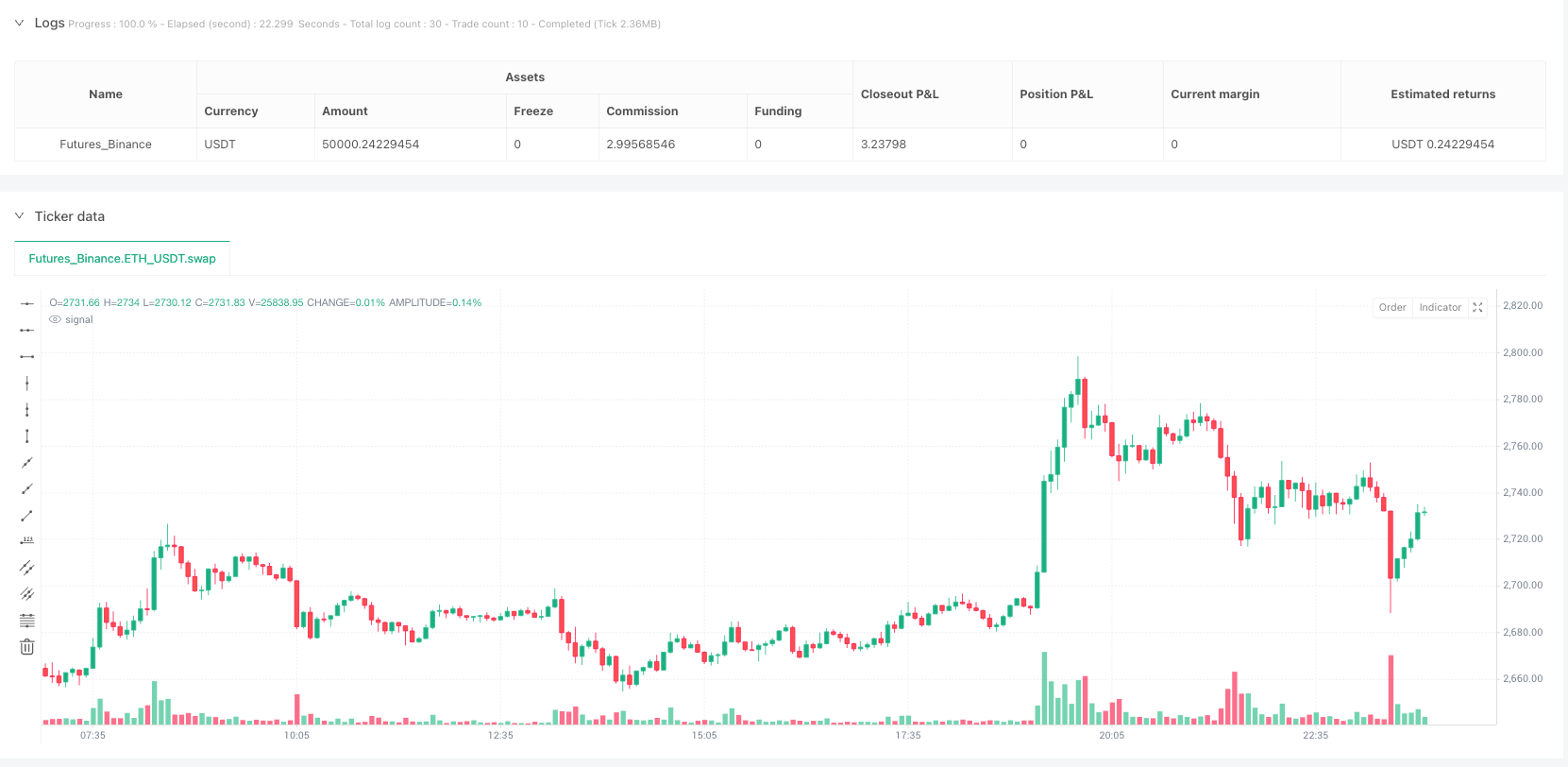Select the Futures_Binance.ETH_USDT.swap tab
1568x767 pixels.
(122, 258)
